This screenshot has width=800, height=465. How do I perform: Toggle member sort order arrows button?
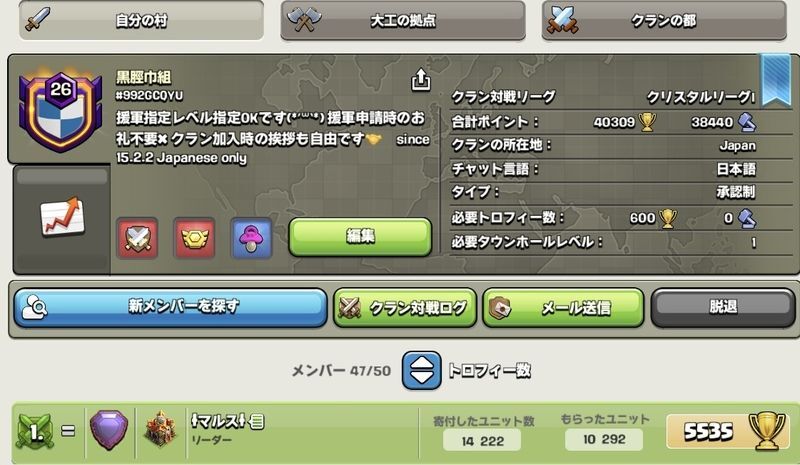(421, 370)
